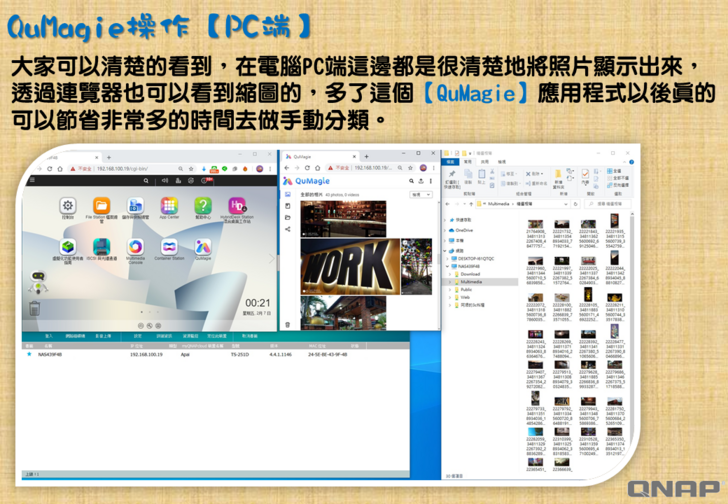728x504 pixels.
Task: Switch to the Home tab in Explorer ribbon
Action: [468, 162]
